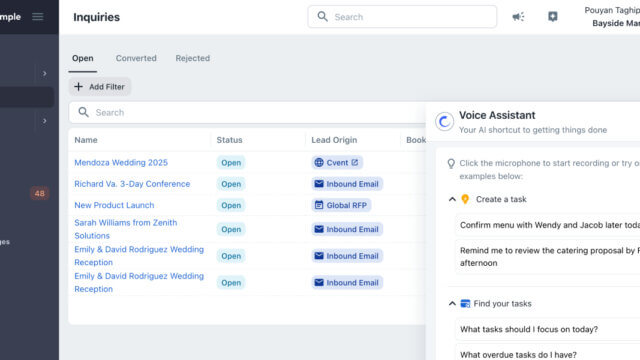Click the Global RFP badge on New Product Launch
Viewport: 640px width, 360px height.
(x=341, y=205)
